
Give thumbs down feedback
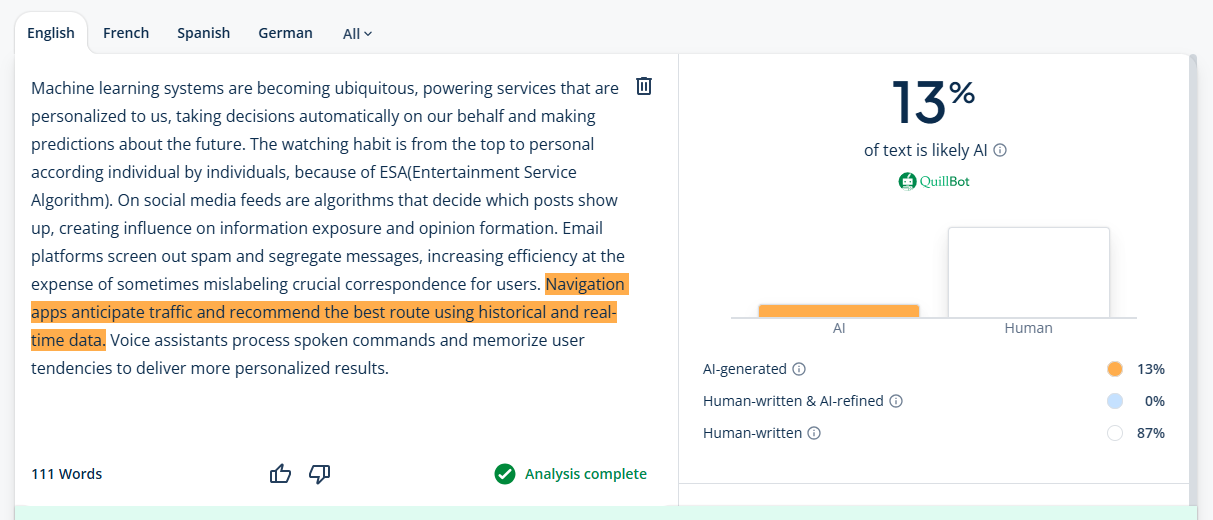point(320,474)
